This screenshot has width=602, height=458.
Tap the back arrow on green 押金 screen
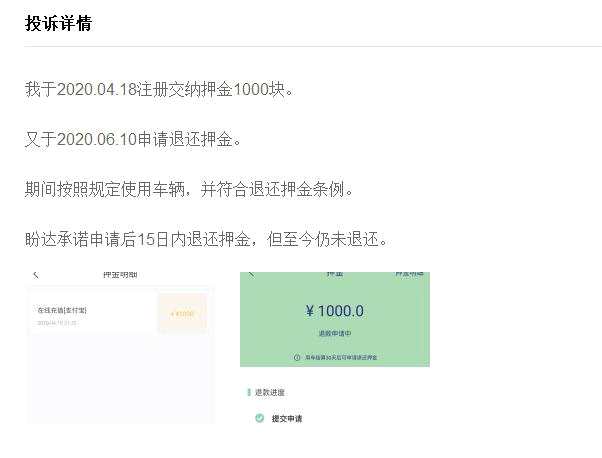[251, 274]
